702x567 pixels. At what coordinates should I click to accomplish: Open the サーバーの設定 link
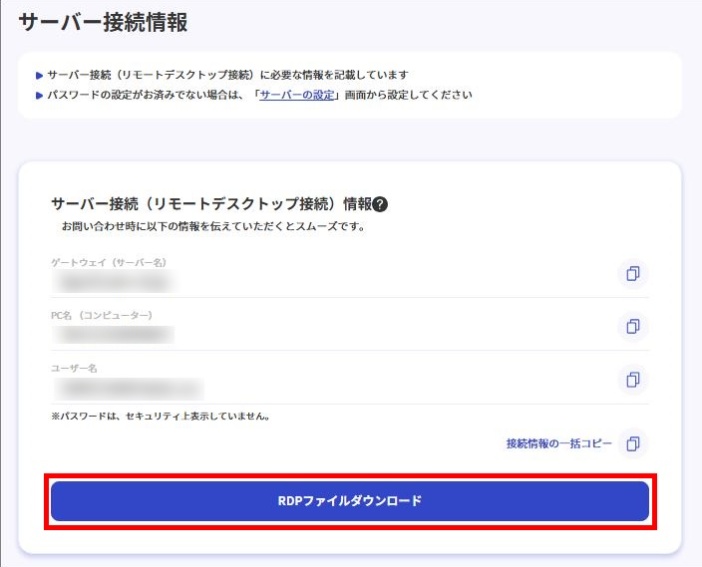pos(297,95)
